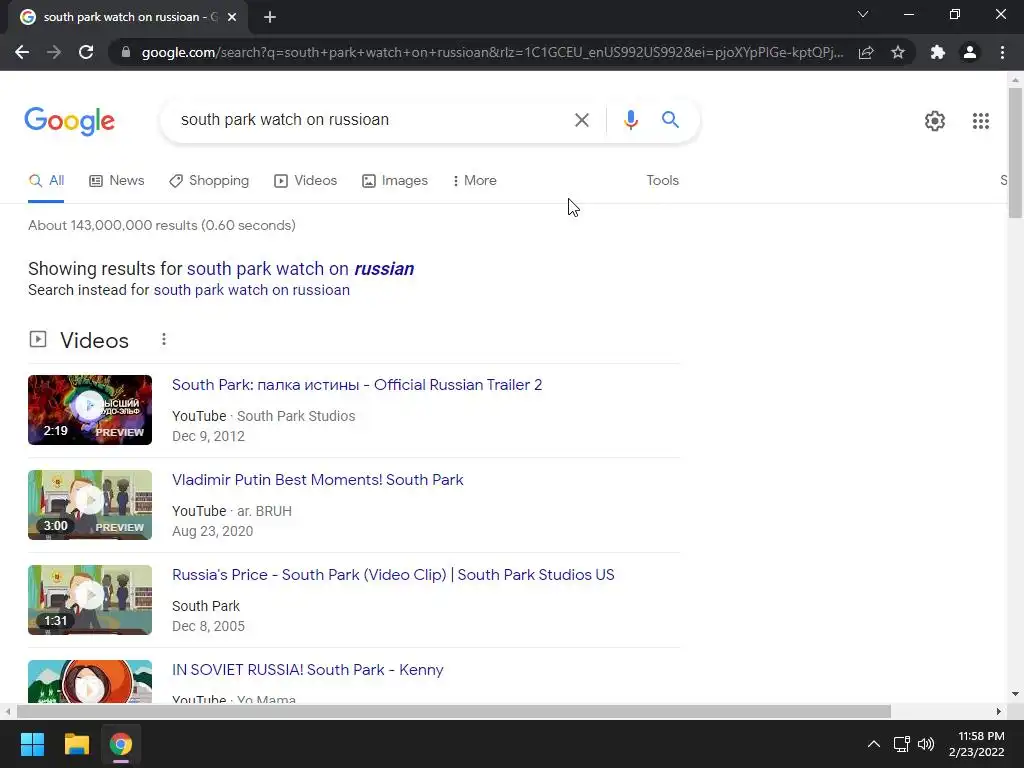This screenshot has height=768, width=1024.
Task: Open network status tray icon
Action: [x=902, y=744]
